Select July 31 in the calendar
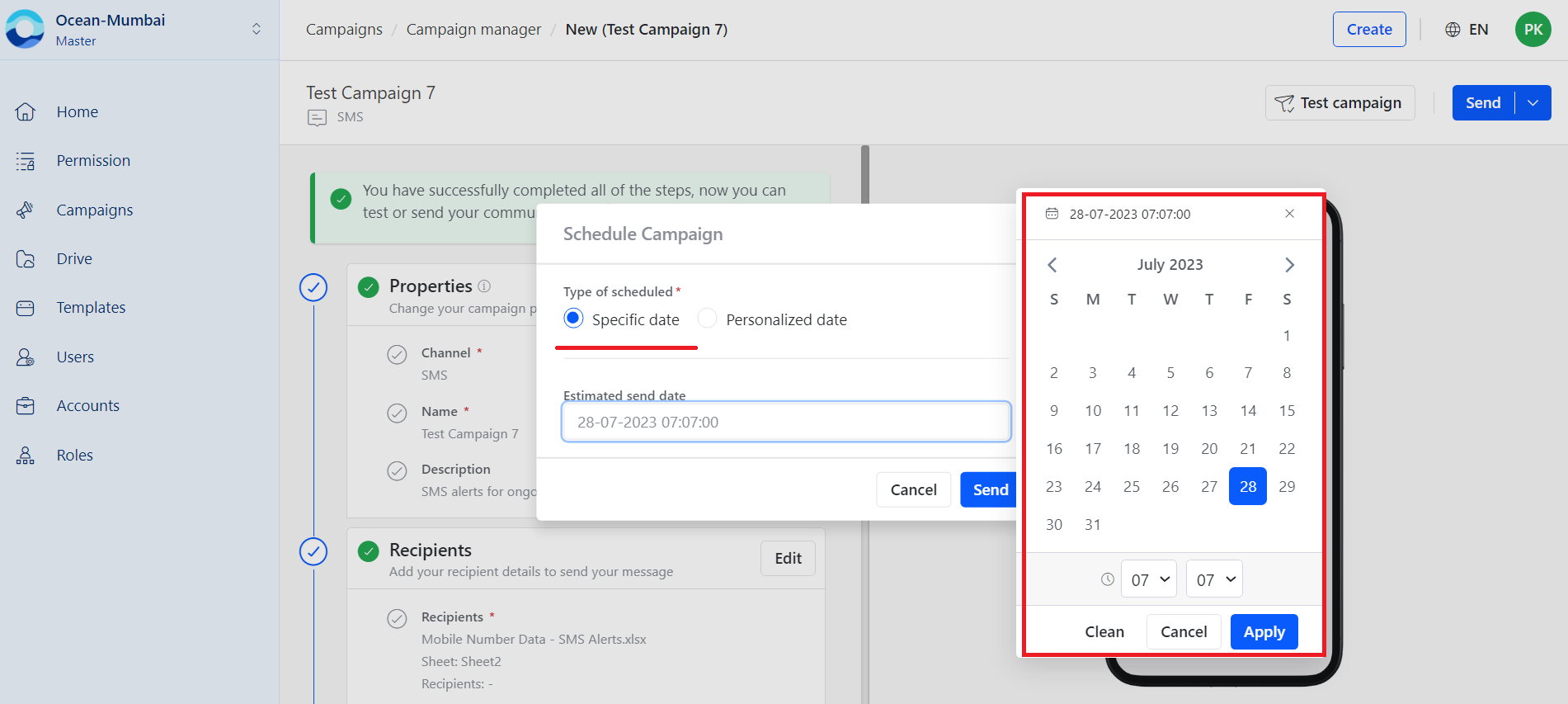The height and width of the screenshot is (704, 1568). coord(1093,525)
